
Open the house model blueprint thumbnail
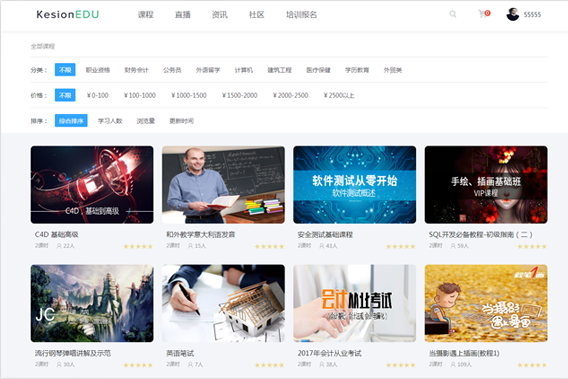click(223, 303)
